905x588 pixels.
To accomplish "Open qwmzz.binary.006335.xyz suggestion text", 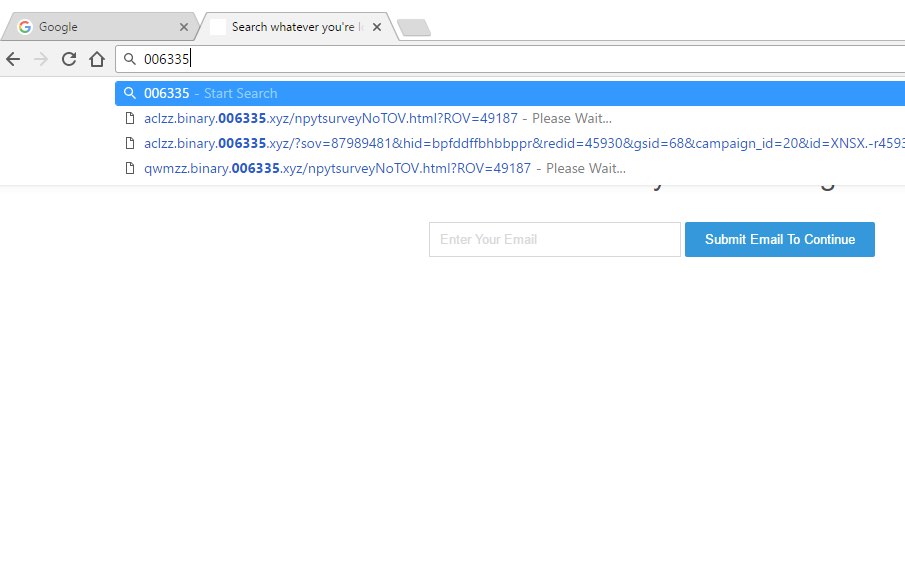I will [337, 168].
